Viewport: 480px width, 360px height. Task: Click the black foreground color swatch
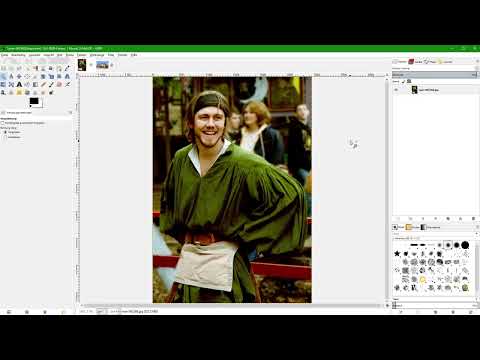pyautogui.click(x=34, y=101)
